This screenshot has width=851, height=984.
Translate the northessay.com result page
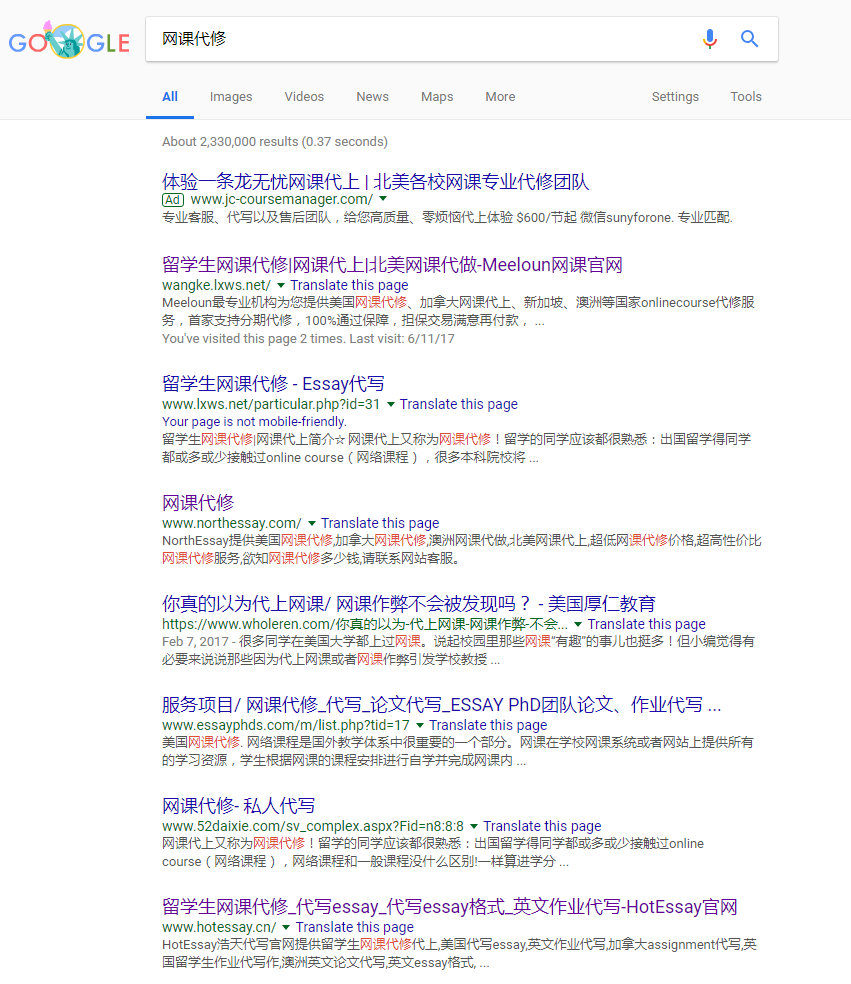click(380, 523)
